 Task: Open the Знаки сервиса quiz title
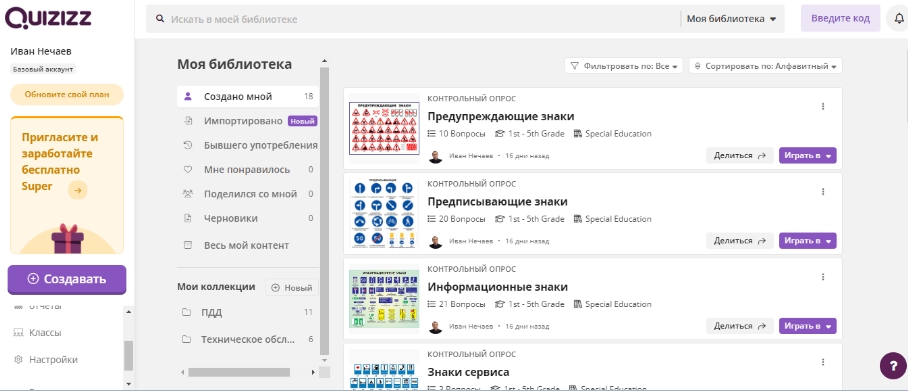468,372
